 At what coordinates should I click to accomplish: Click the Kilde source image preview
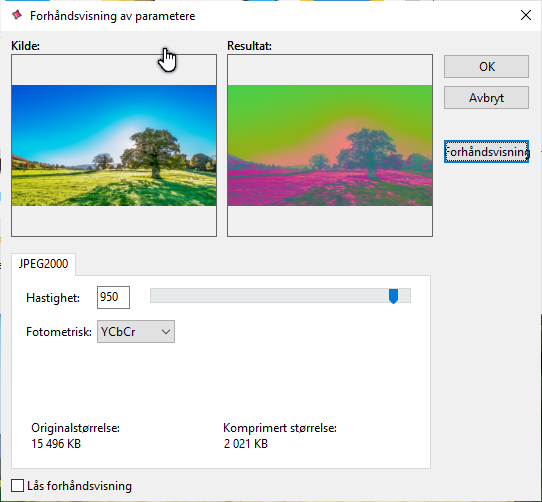(114, 145)
